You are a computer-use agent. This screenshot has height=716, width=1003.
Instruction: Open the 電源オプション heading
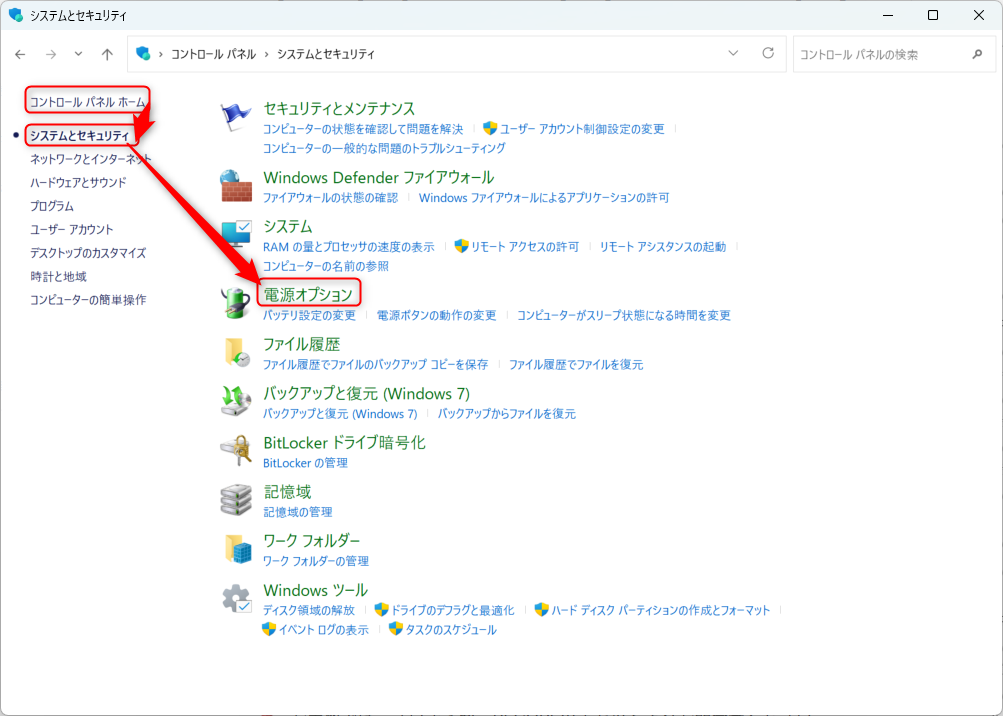point(308,294)
